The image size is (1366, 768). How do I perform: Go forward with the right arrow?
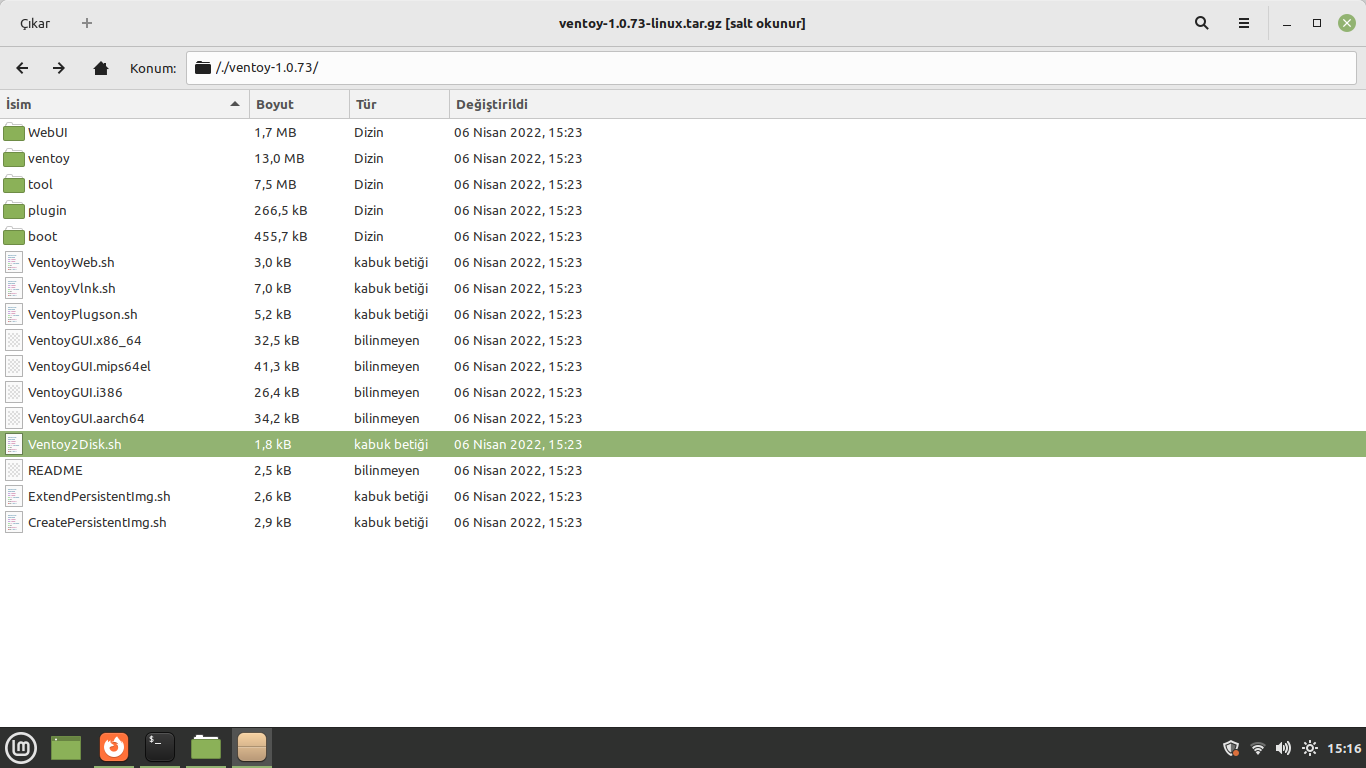(59, 68)
